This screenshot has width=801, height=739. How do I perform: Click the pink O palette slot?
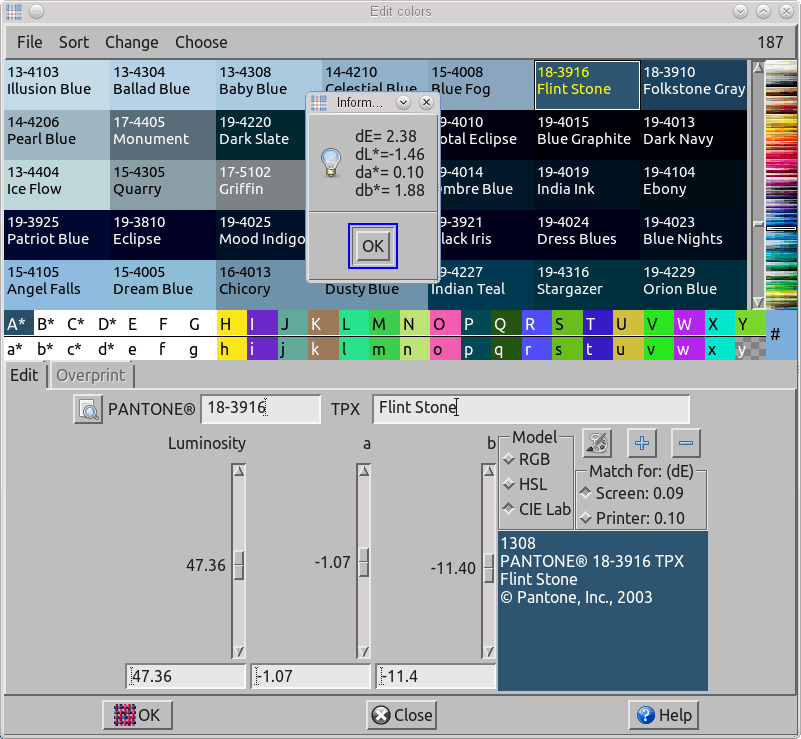pos(445,323)
